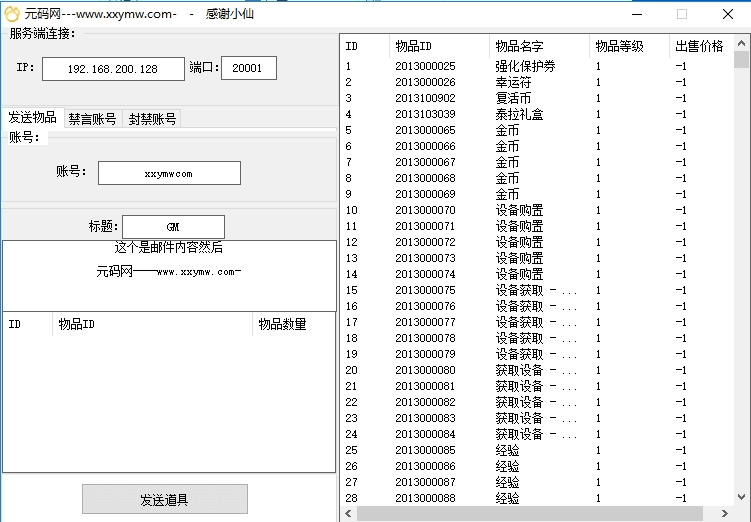Click vertical scrollbar down arrow
Image resolution: width=751 pixels, height=522 pixels.
[741, 497]
